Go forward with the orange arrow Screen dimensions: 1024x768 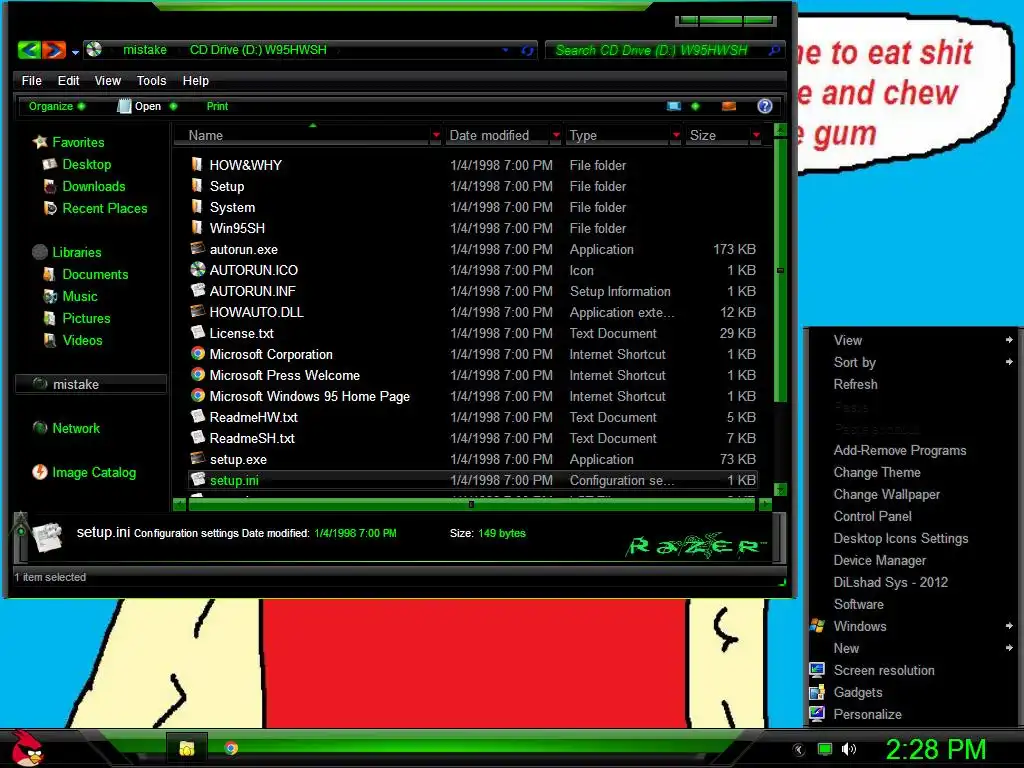pos(54,50)
